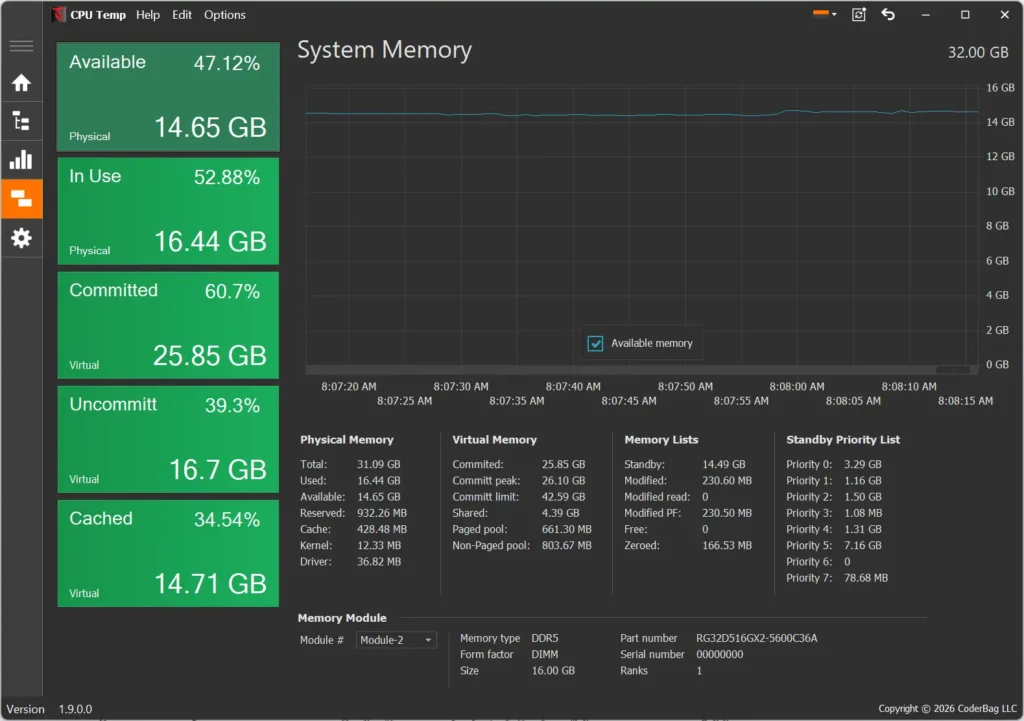This screenshot has height=721, width=1024.
Task: Click the 16 GB y-axis label
Action: click(1000, 88)
